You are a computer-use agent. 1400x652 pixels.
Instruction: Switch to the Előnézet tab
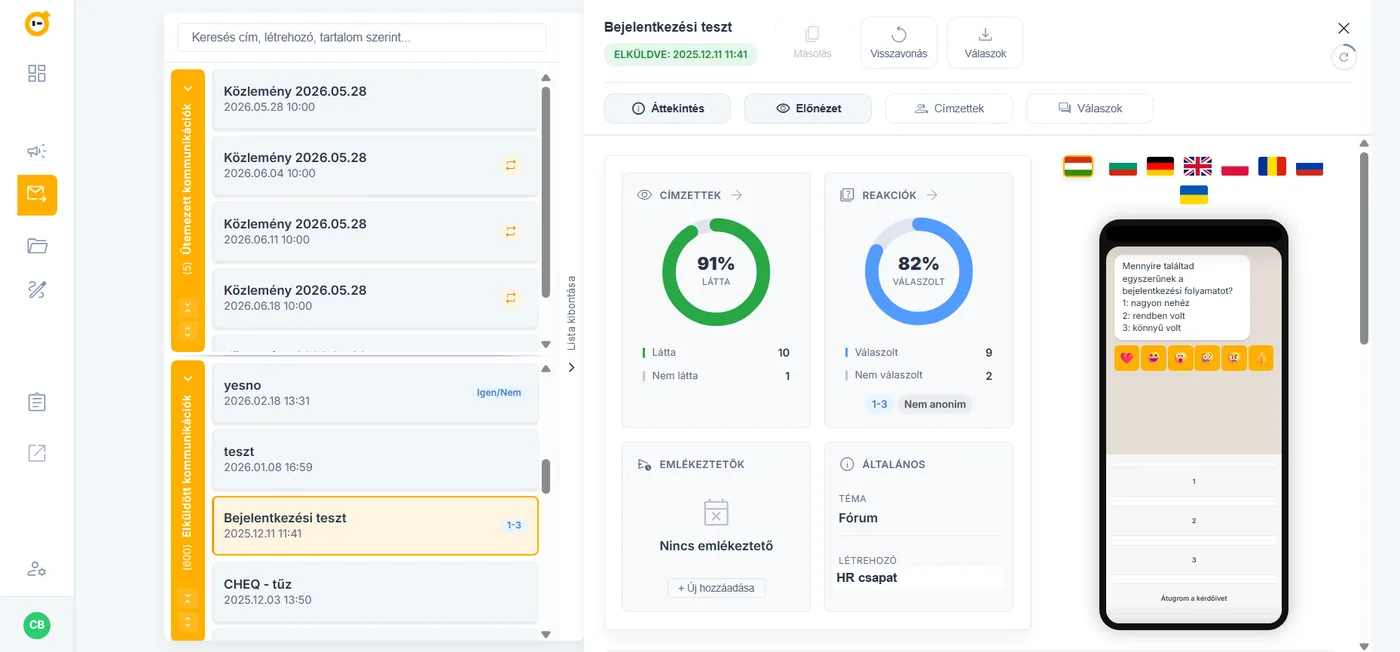(808, 108)
